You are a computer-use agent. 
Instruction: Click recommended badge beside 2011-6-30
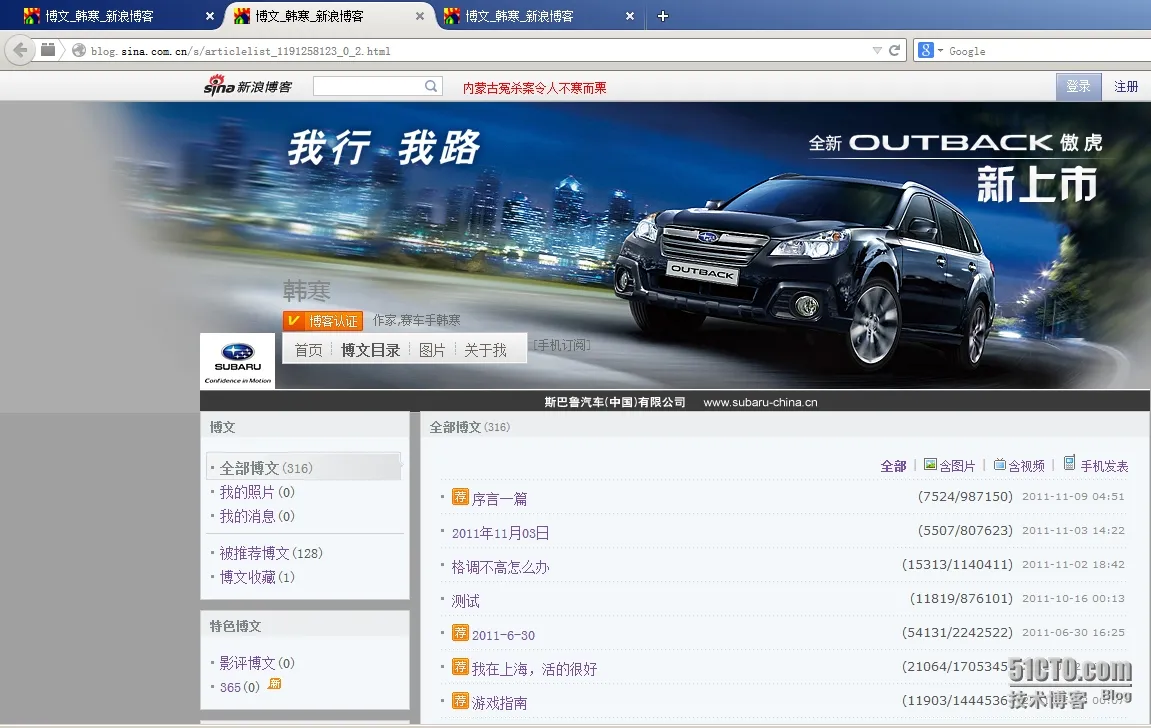point(460,633)
